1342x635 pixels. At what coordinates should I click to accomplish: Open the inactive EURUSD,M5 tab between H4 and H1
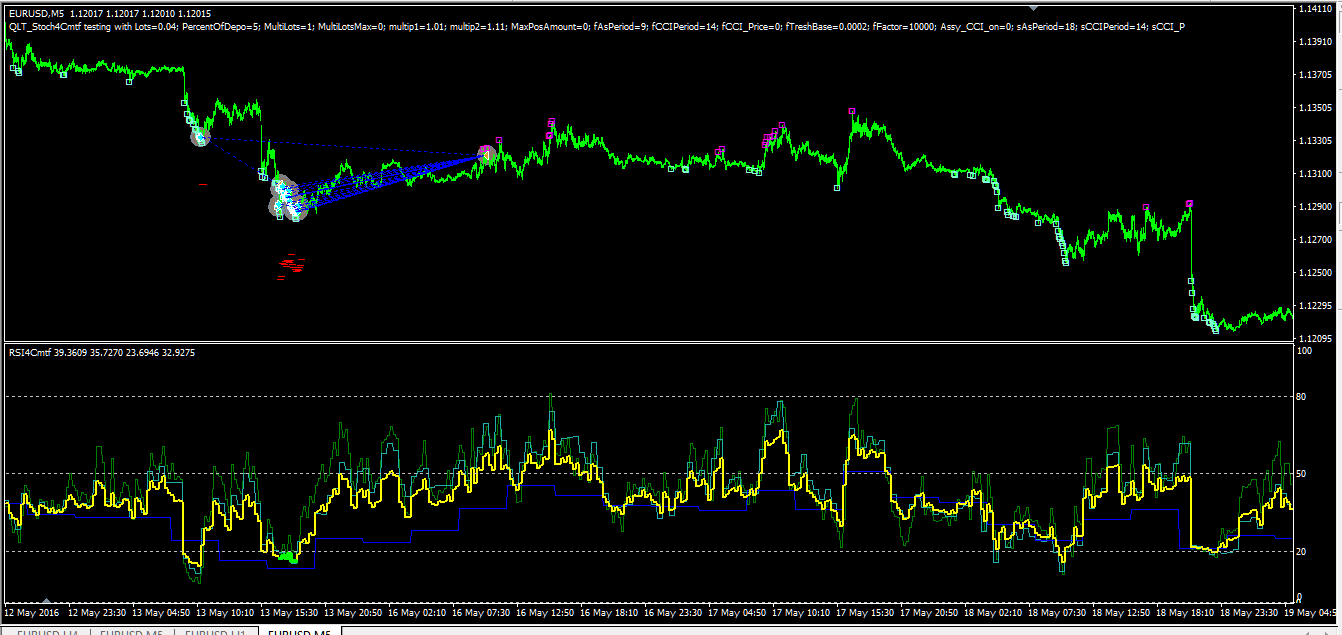(132, 631)
